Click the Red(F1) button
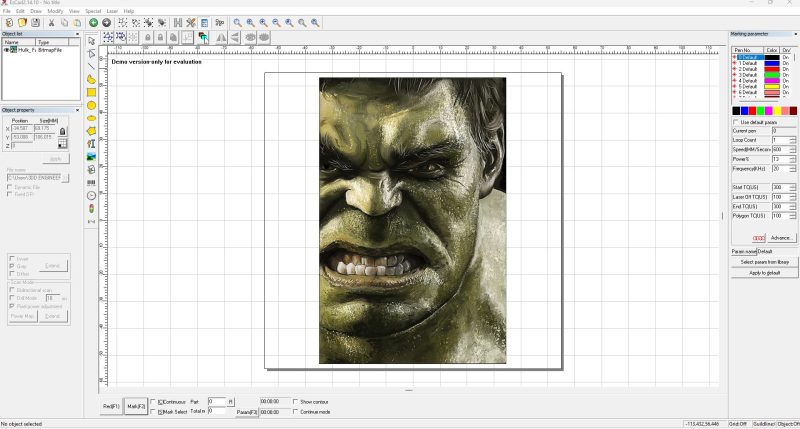800x429 pixels. point(111,407)
